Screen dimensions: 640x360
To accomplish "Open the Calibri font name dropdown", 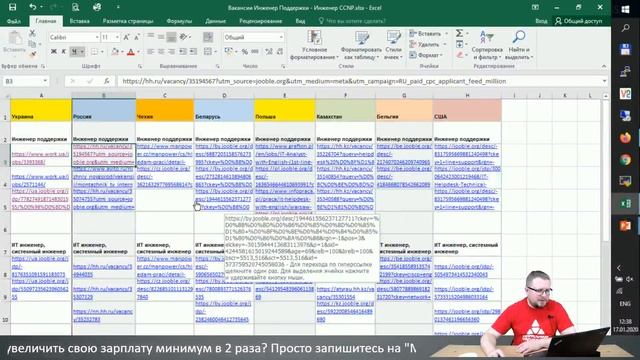I will coord(97,37).
